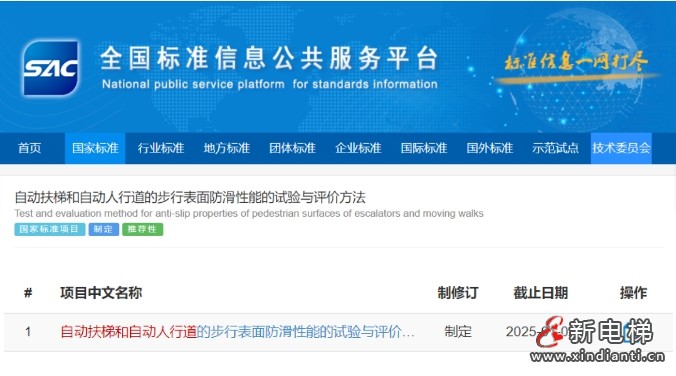The image size is (676, 376).
Task: Click the 全国标准信息公共服务平台 banner title
Action: (x=269, y=58)
